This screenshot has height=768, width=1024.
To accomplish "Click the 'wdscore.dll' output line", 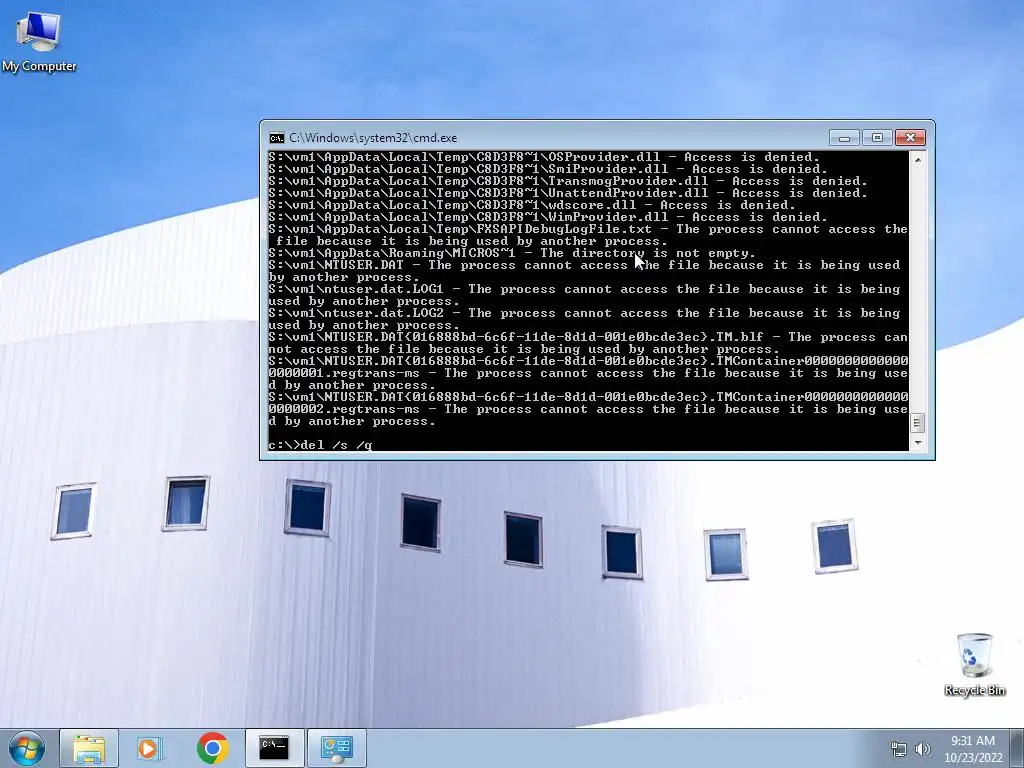I will [x=532, y=205].
